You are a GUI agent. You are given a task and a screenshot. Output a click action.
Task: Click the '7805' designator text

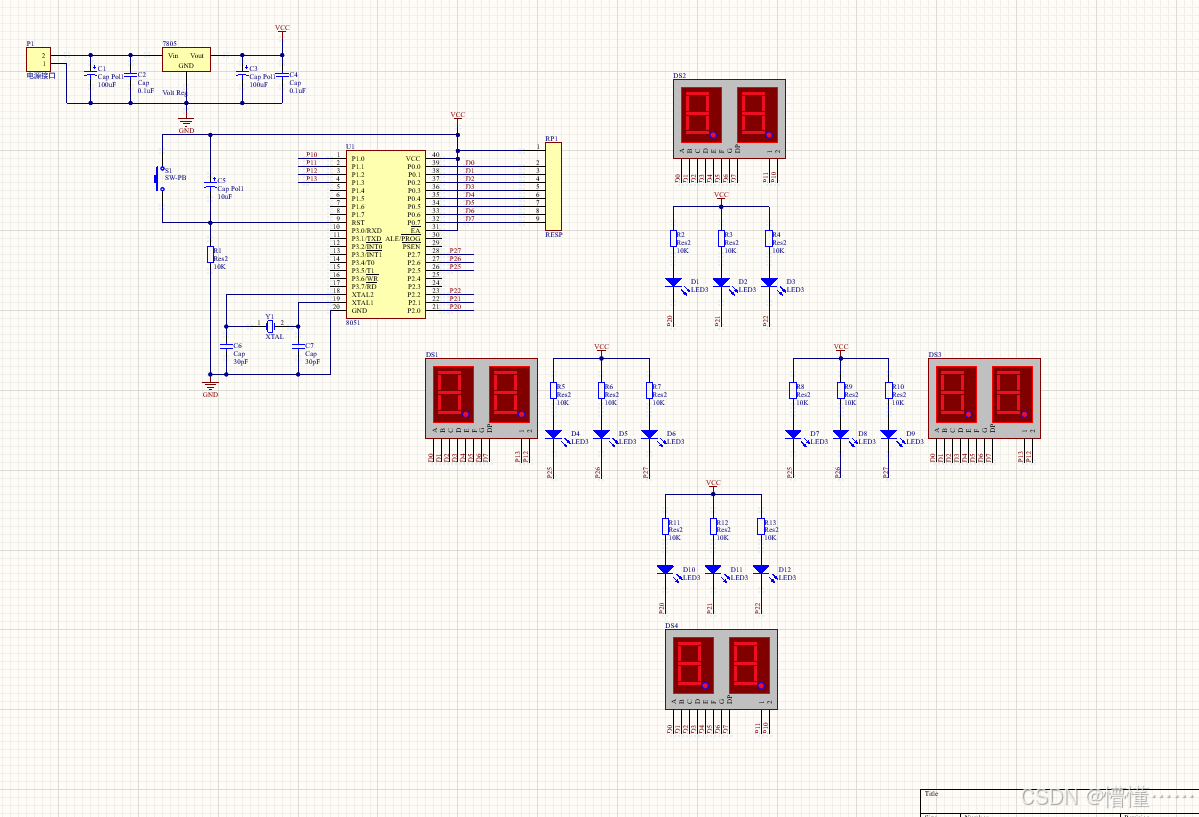[x=170, y=44]
